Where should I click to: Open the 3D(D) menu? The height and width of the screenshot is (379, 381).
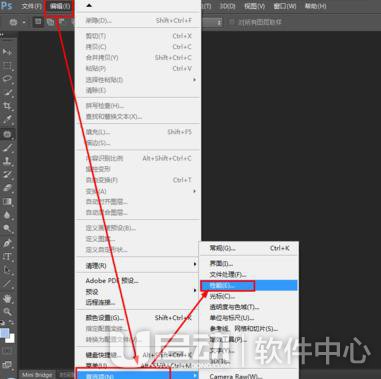coord(228,6)
